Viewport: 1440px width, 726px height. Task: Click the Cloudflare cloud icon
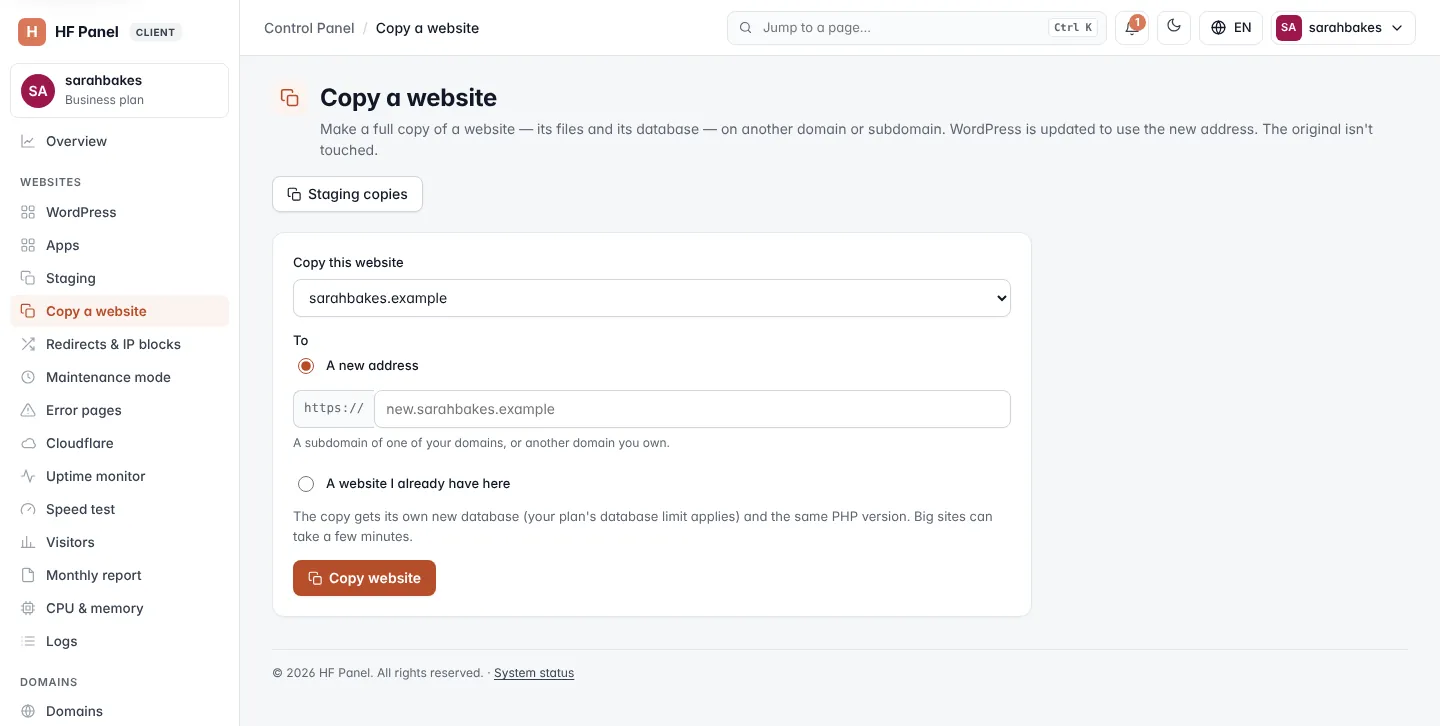[28, 443]
